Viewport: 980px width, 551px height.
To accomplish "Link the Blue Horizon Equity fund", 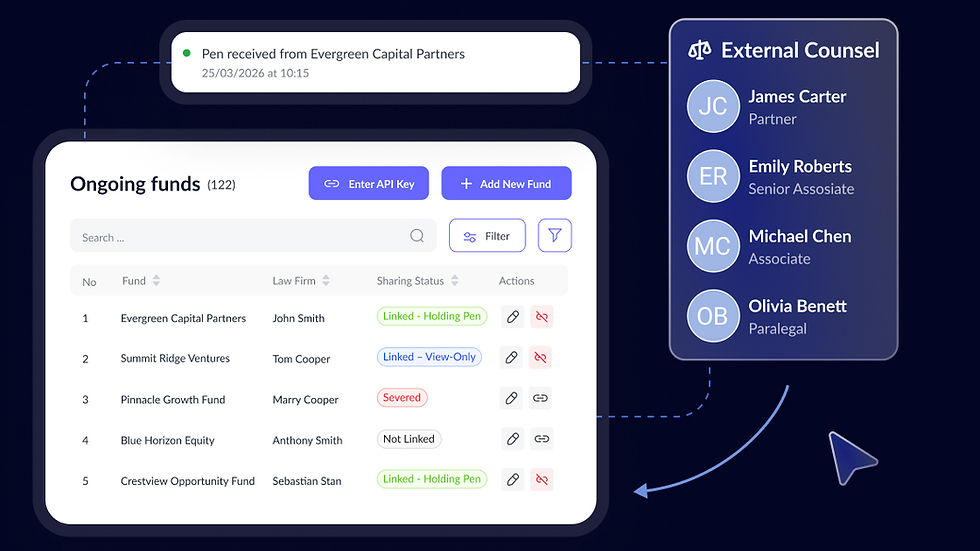I will [541, 439].
